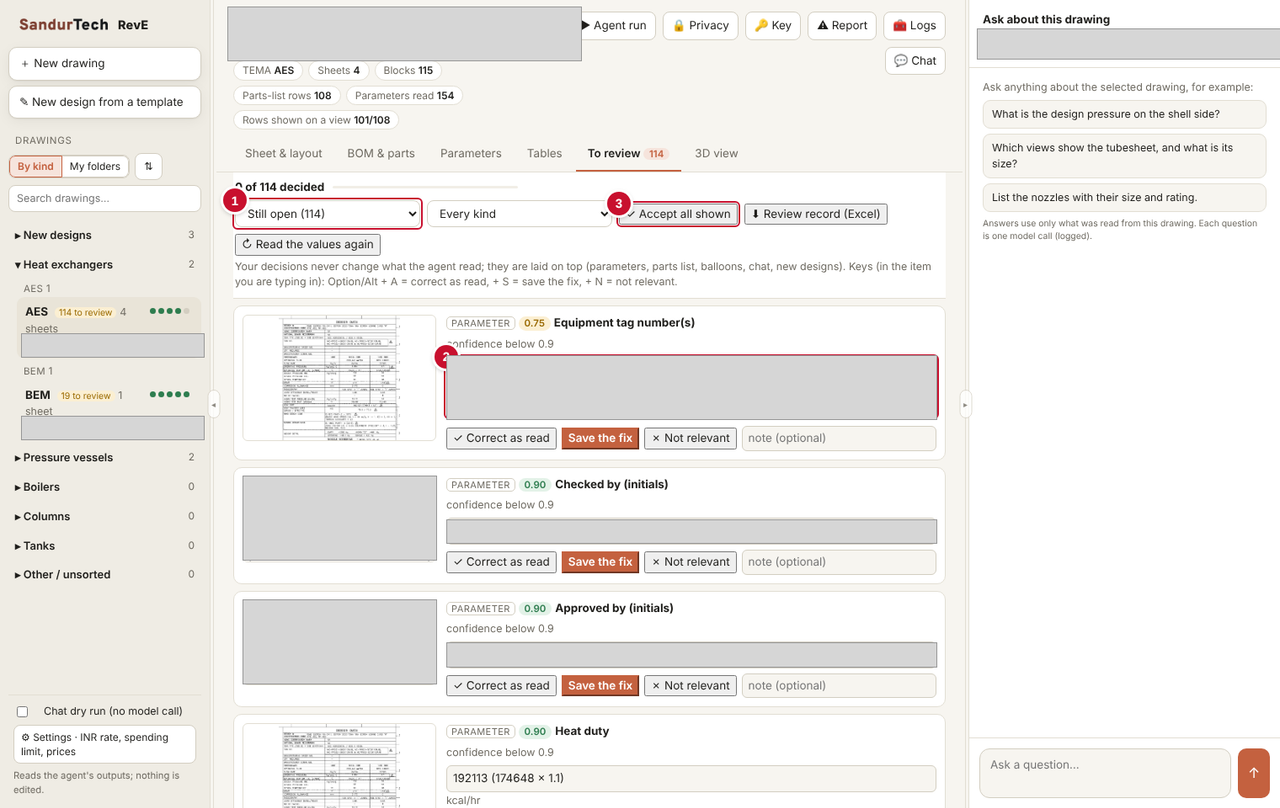
Task: Open the Logs toolbox button
Action: coord(914,26)
